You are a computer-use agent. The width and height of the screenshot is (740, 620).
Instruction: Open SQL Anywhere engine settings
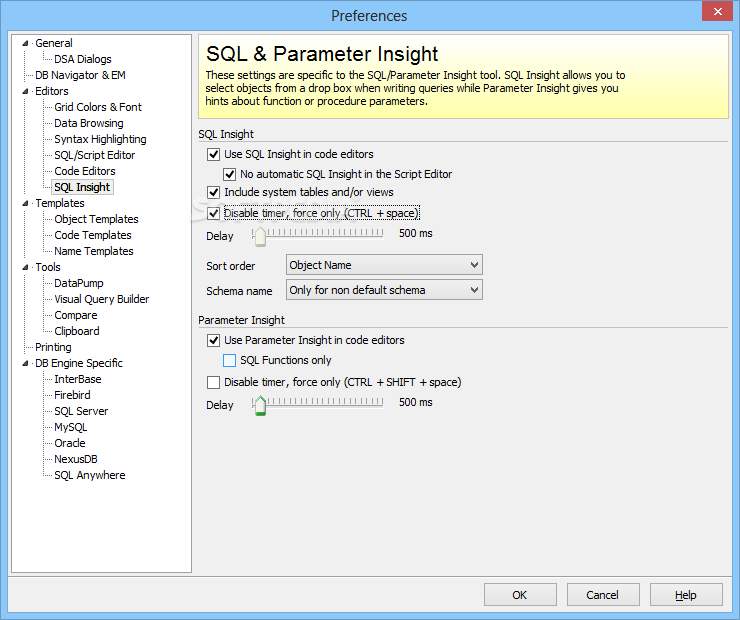point(90,476)
